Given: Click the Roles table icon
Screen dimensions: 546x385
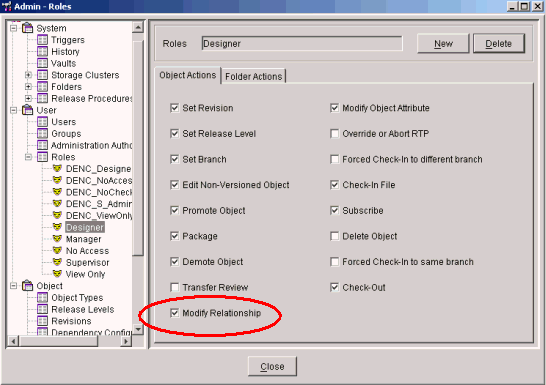Looking at the screenshot, I should pyautogui.click(x=42, y=157).
